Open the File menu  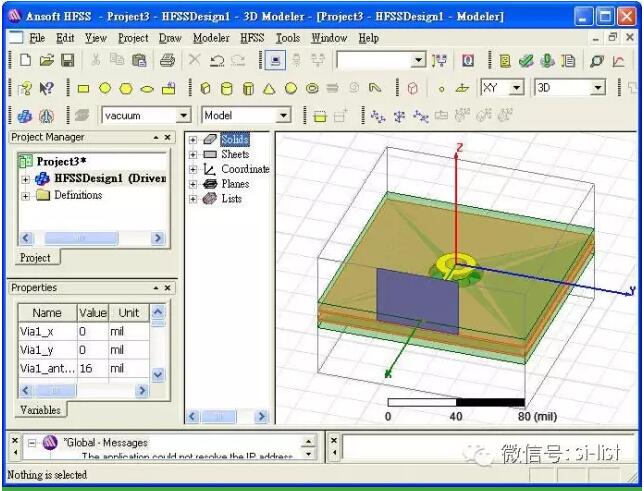pos(37,38)
